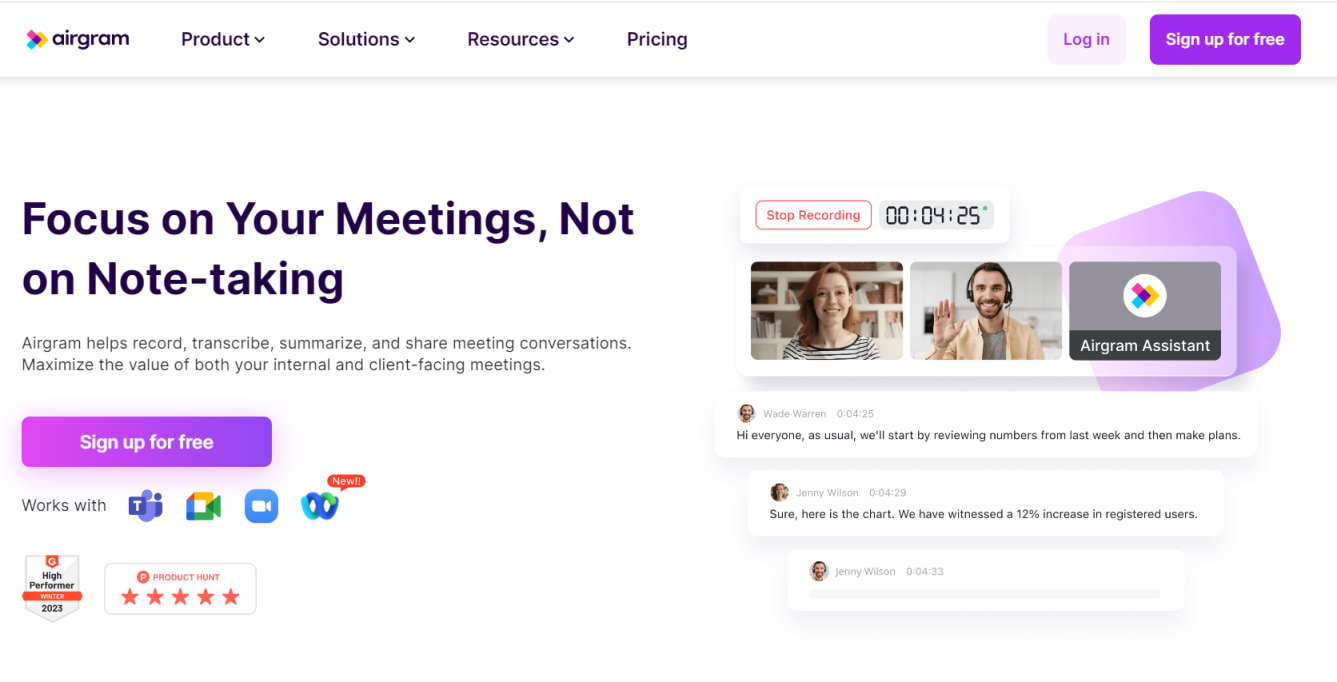Screen dimensions: 1337x682
Task: Click the Zoom icon
Action: [x=261, y=506]
